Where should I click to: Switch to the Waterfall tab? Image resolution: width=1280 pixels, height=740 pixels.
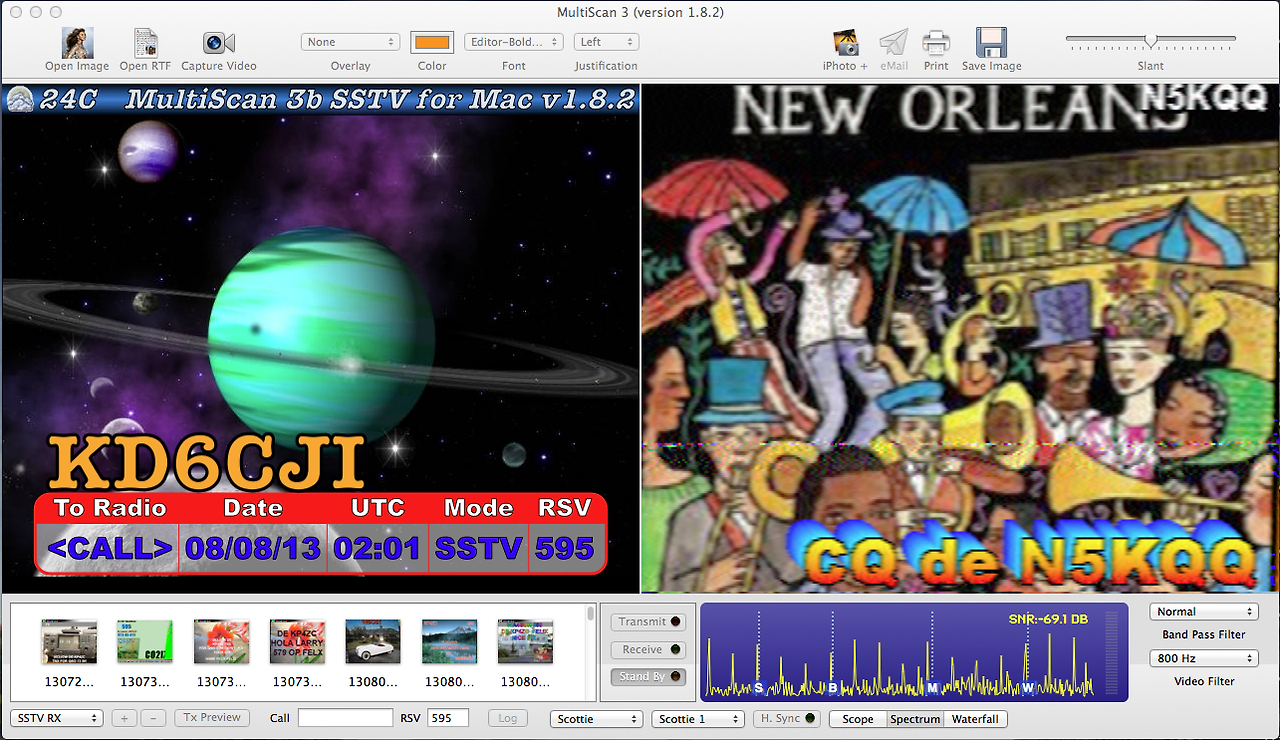point(975,718)
